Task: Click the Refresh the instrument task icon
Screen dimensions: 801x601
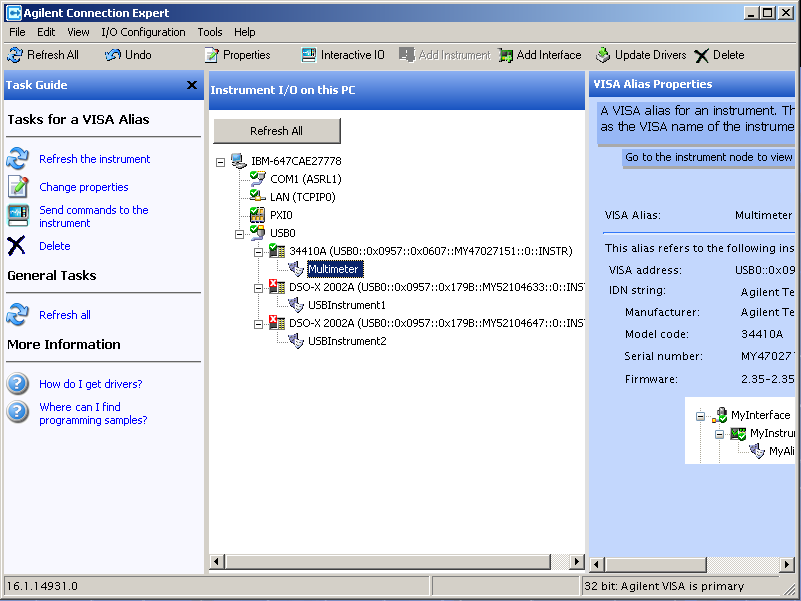Action: coord(17,159)
